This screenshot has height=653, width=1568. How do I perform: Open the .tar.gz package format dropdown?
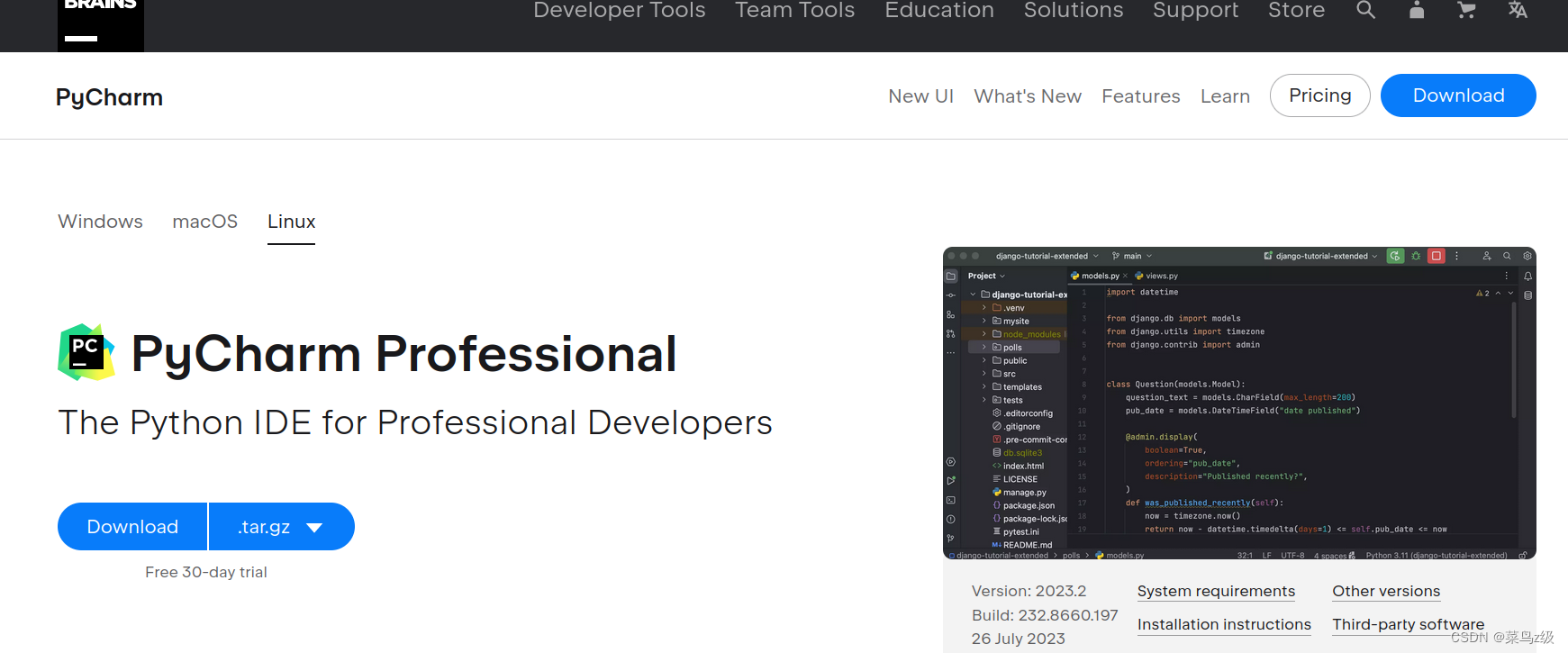(x=282, y=527)
